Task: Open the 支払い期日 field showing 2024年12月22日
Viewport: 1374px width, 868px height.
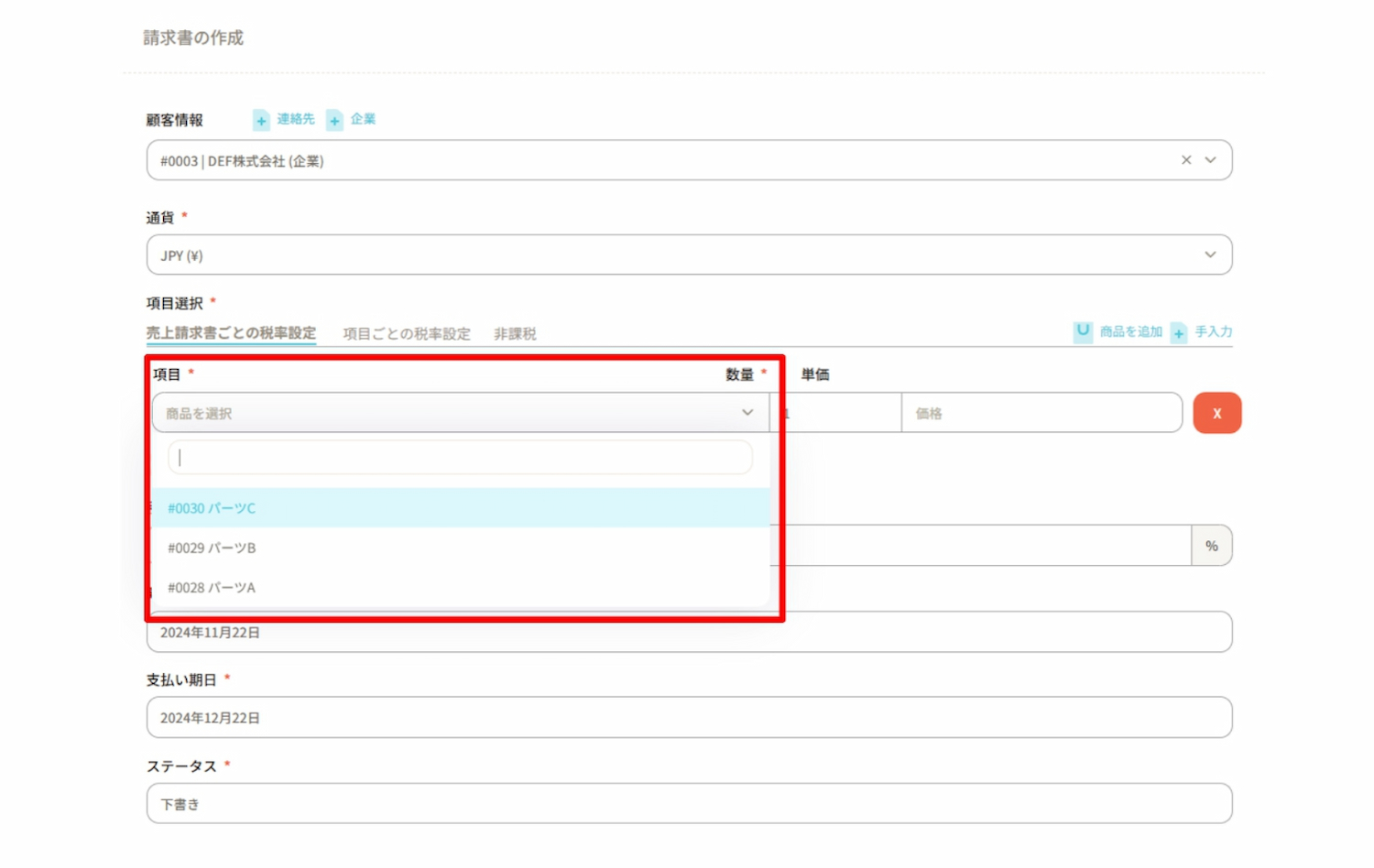Action: tap(689, 717)
